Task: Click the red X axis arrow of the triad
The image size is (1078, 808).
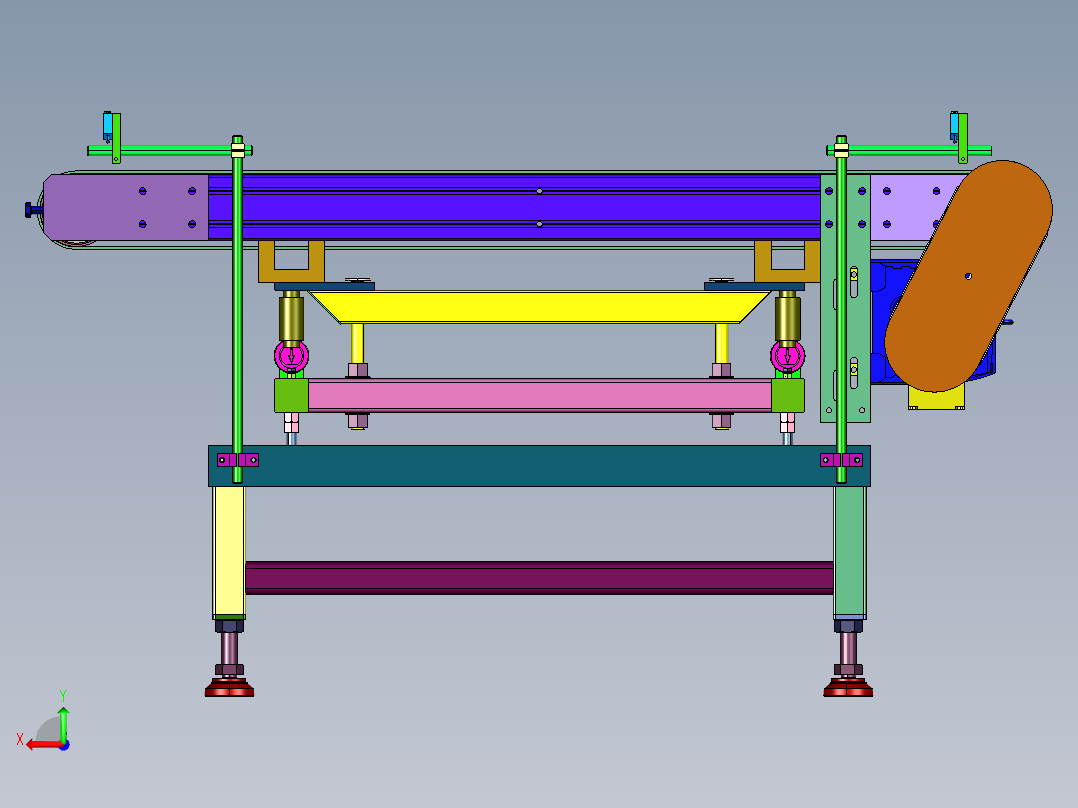Action: [x=38, y=743]
